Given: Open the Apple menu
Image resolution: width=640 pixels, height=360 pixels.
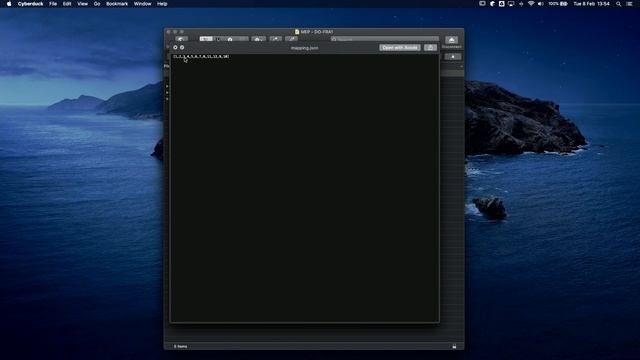Looking at the screenshot, I should click(x=9, y=4).
